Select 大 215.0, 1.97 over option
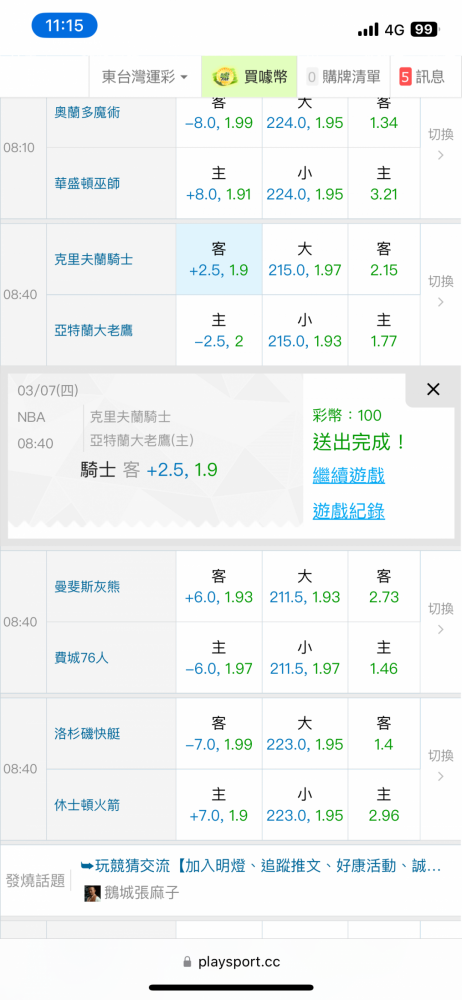Screen dimensions: 462x1000 [x=305, y=260]
